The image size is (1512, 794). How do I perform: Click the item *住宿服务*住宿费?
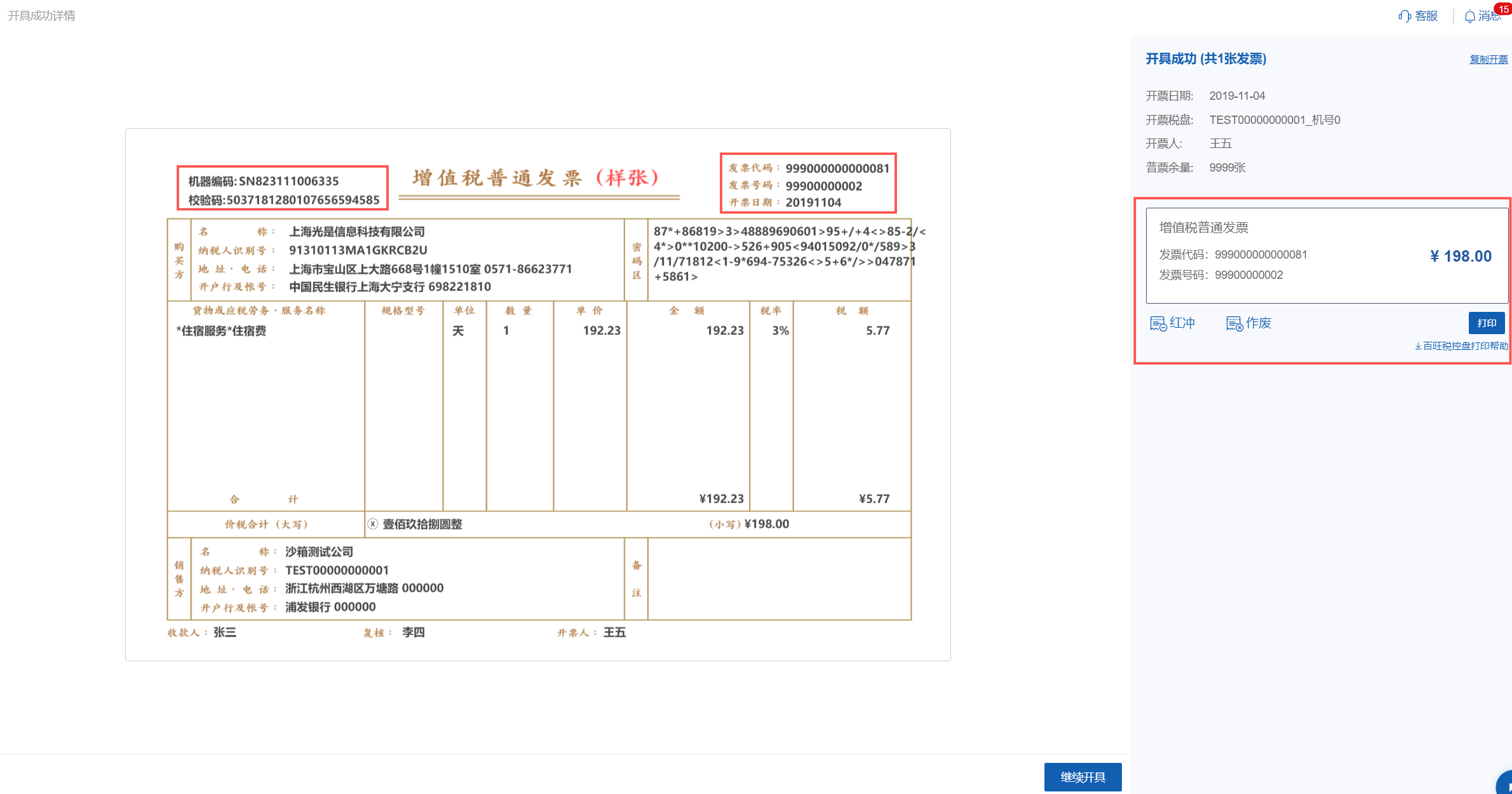[x=221, y=331]
